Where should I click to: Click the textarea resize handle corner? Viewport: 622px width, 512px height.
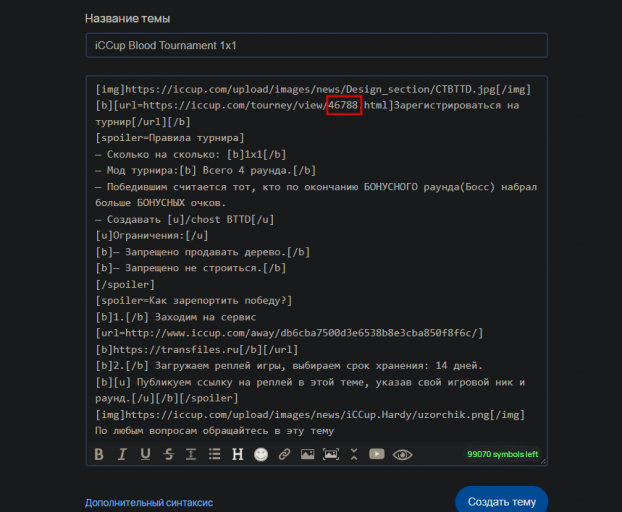(x=543, y=461)
